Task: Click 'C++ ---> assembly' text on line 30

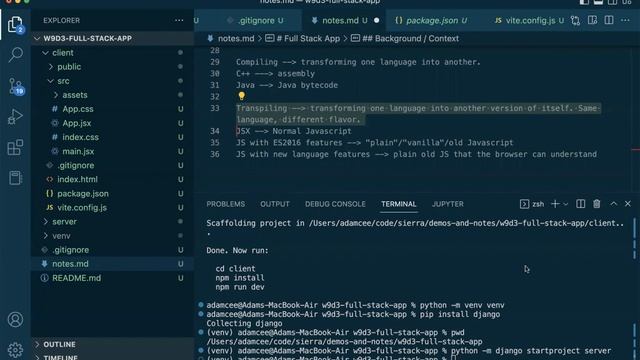Action: pos(276,73)
